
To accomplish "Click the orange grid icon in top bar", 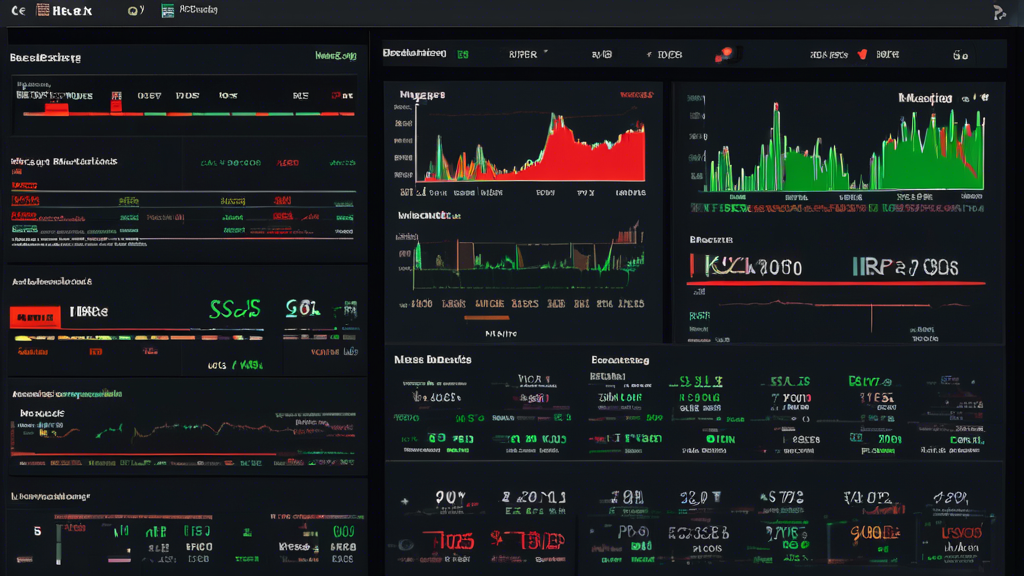I will click(42, 10).
